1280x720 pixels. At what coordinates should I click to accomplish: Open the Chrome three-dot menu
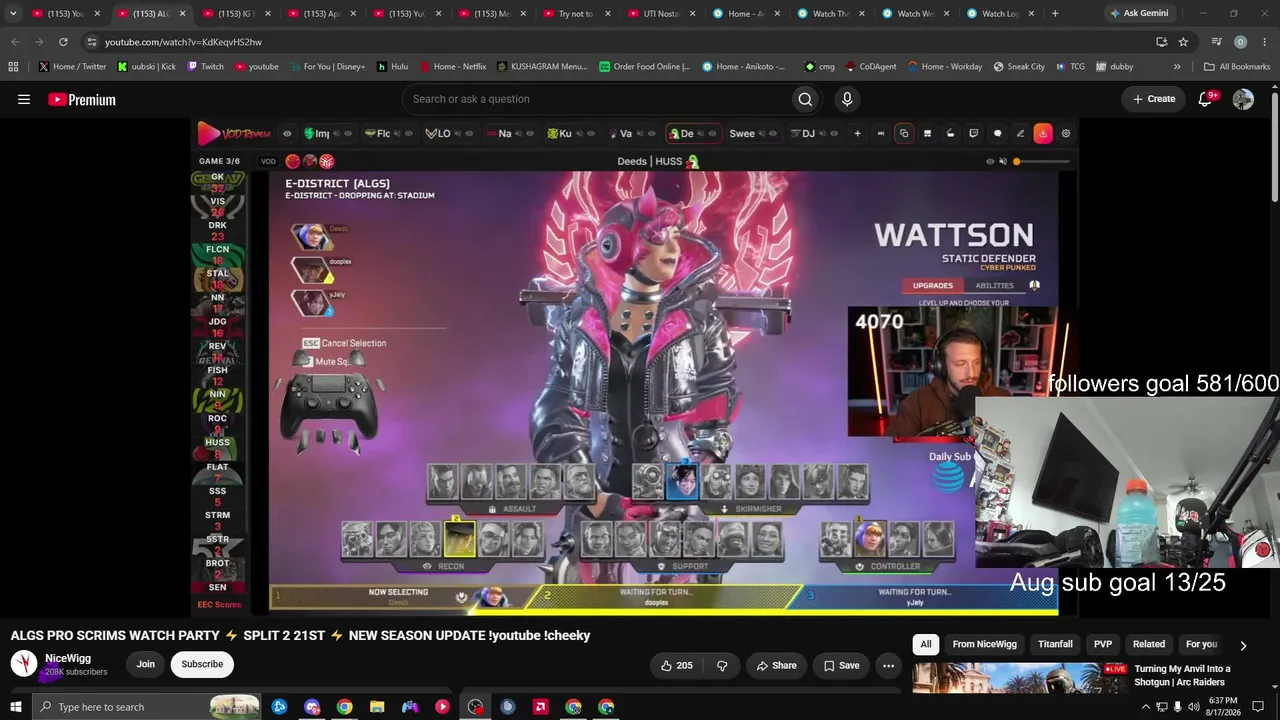1264,42
